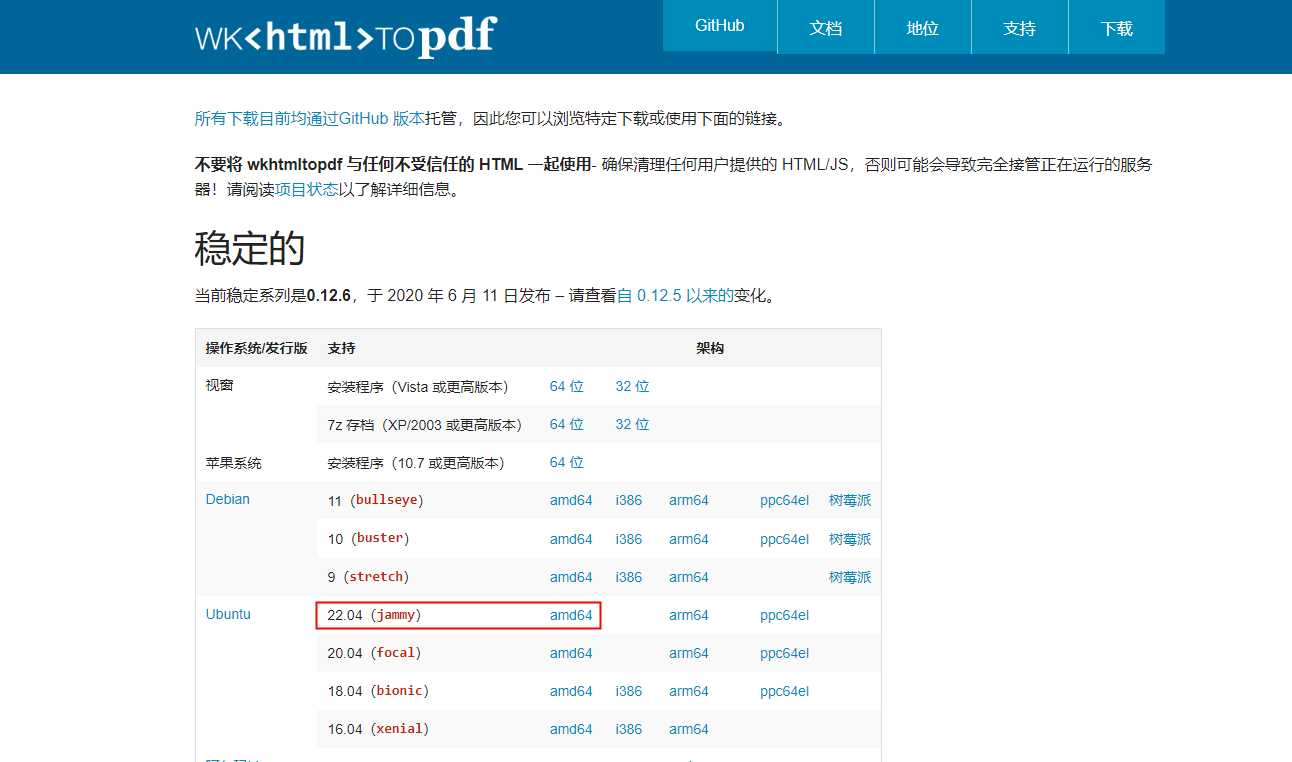Screen dimensions: 1292x762
Task: Download i386 for Debian 10 buster
Action: 629,539
